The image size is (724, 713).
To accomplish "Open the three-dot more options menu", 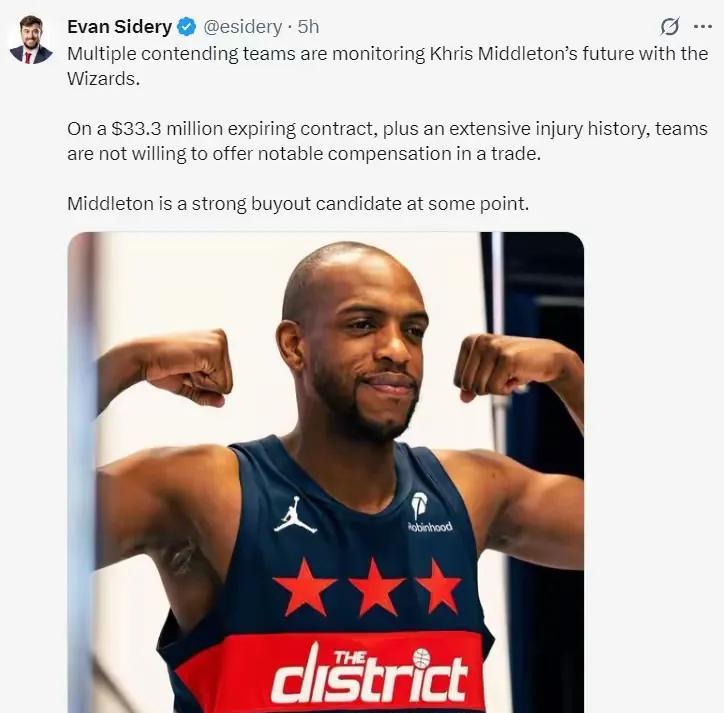I will 703,27.
